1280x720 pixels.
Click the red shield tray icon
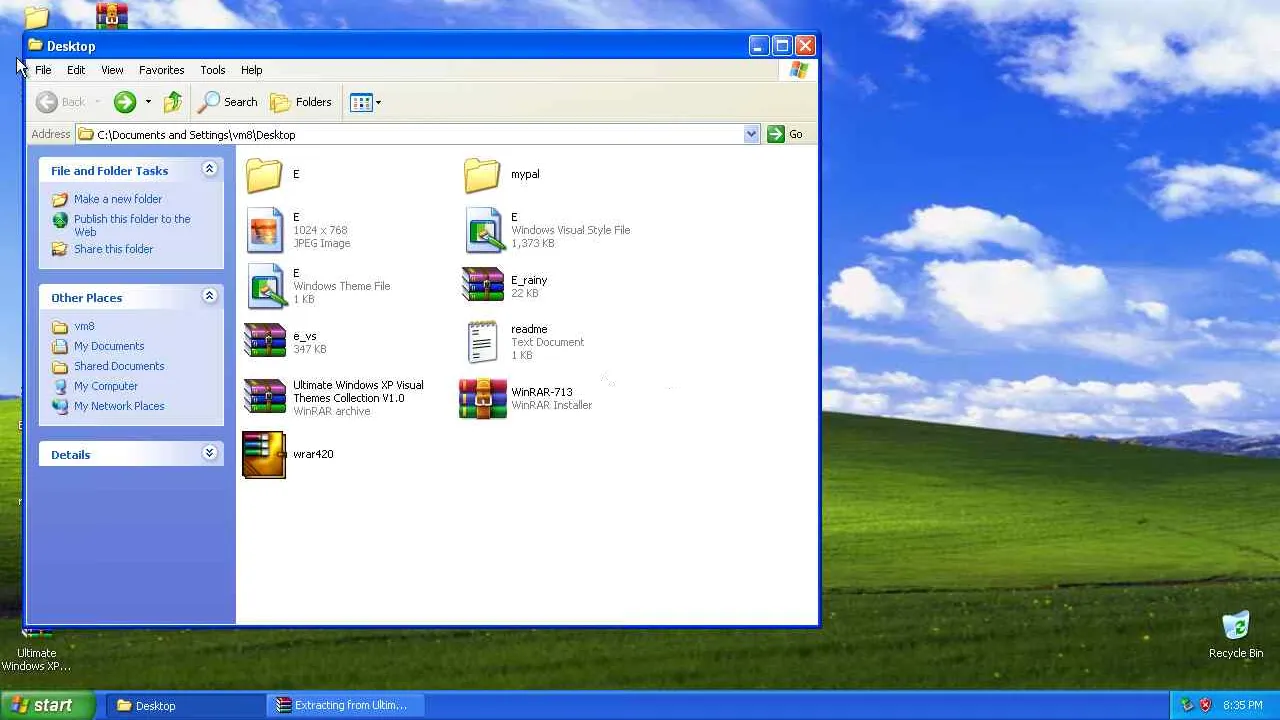point(1205,705)
